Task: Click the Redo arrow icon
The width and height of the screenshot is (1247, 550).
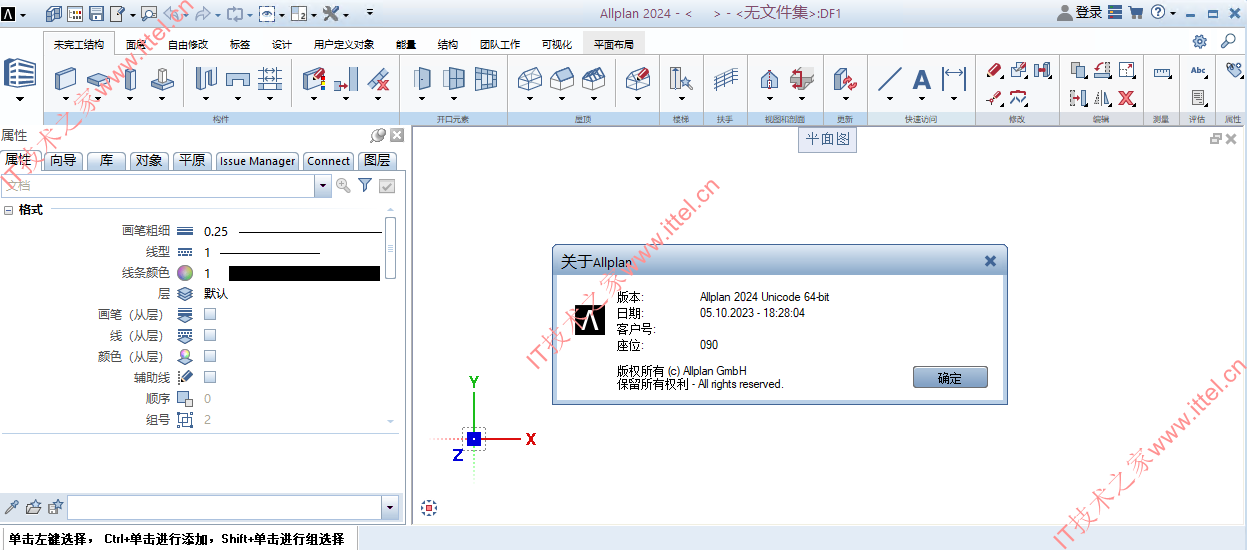Action: click(x=203, y=13)
